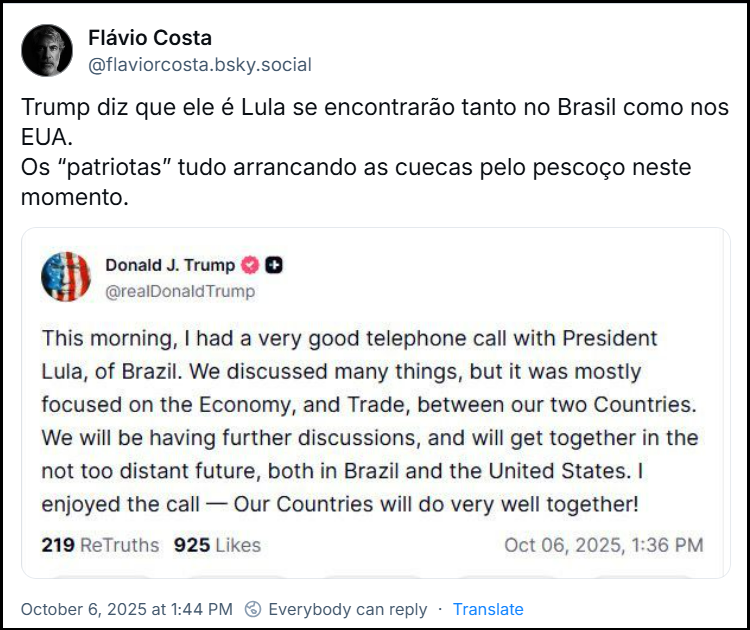Image resolution: width=750 pixels, height=630 pixels.
Task: Click the Translate link
Action: tap(488, 609)
